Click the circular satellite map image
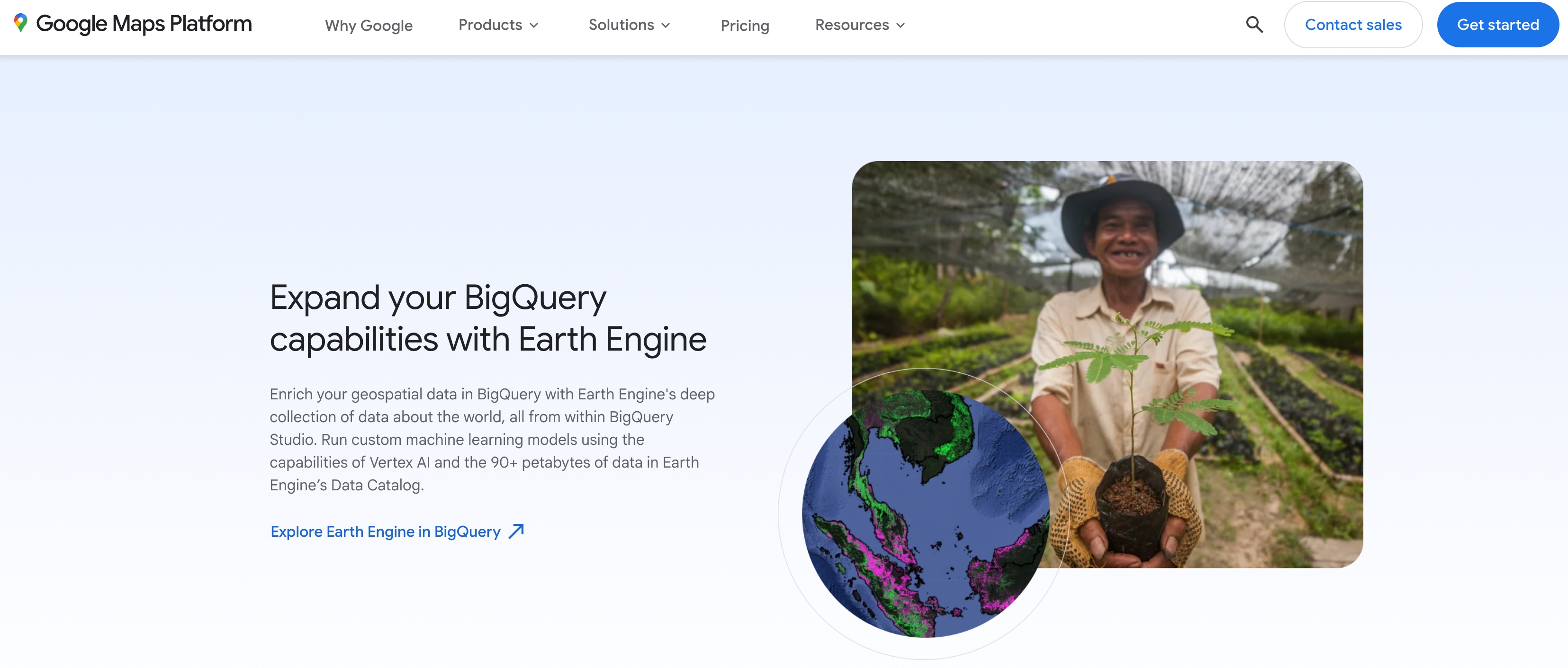Image resolution: width=1568 pixels, height=668 pixels. click(925, 514)
